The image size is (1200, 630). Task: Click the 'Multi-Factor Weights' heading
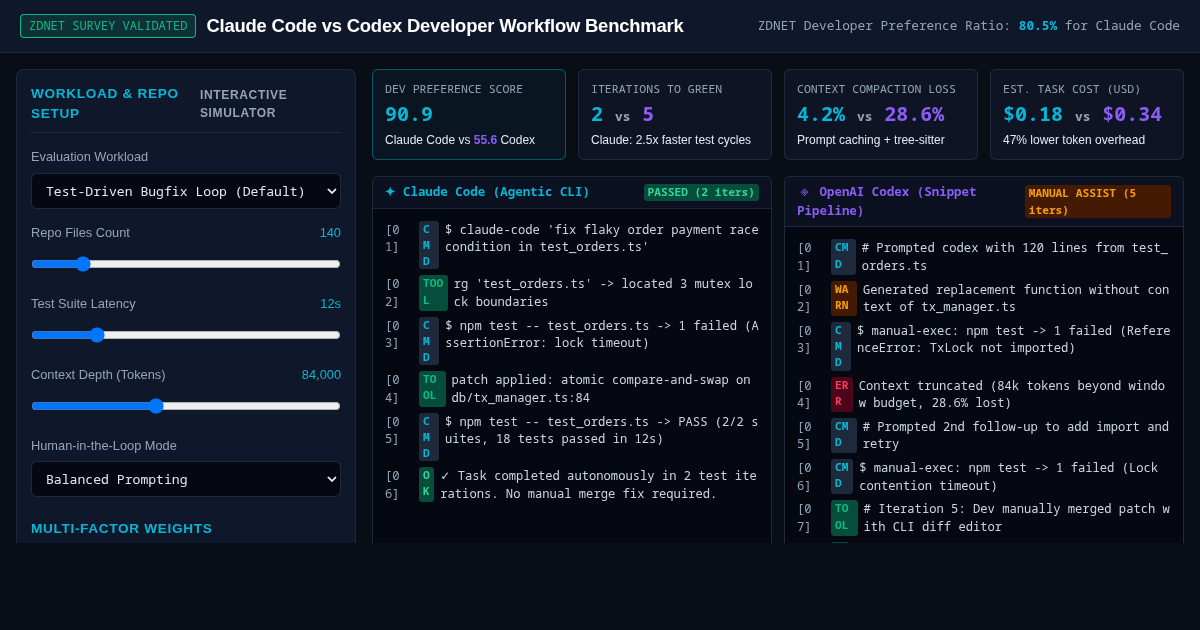[122, 528]
